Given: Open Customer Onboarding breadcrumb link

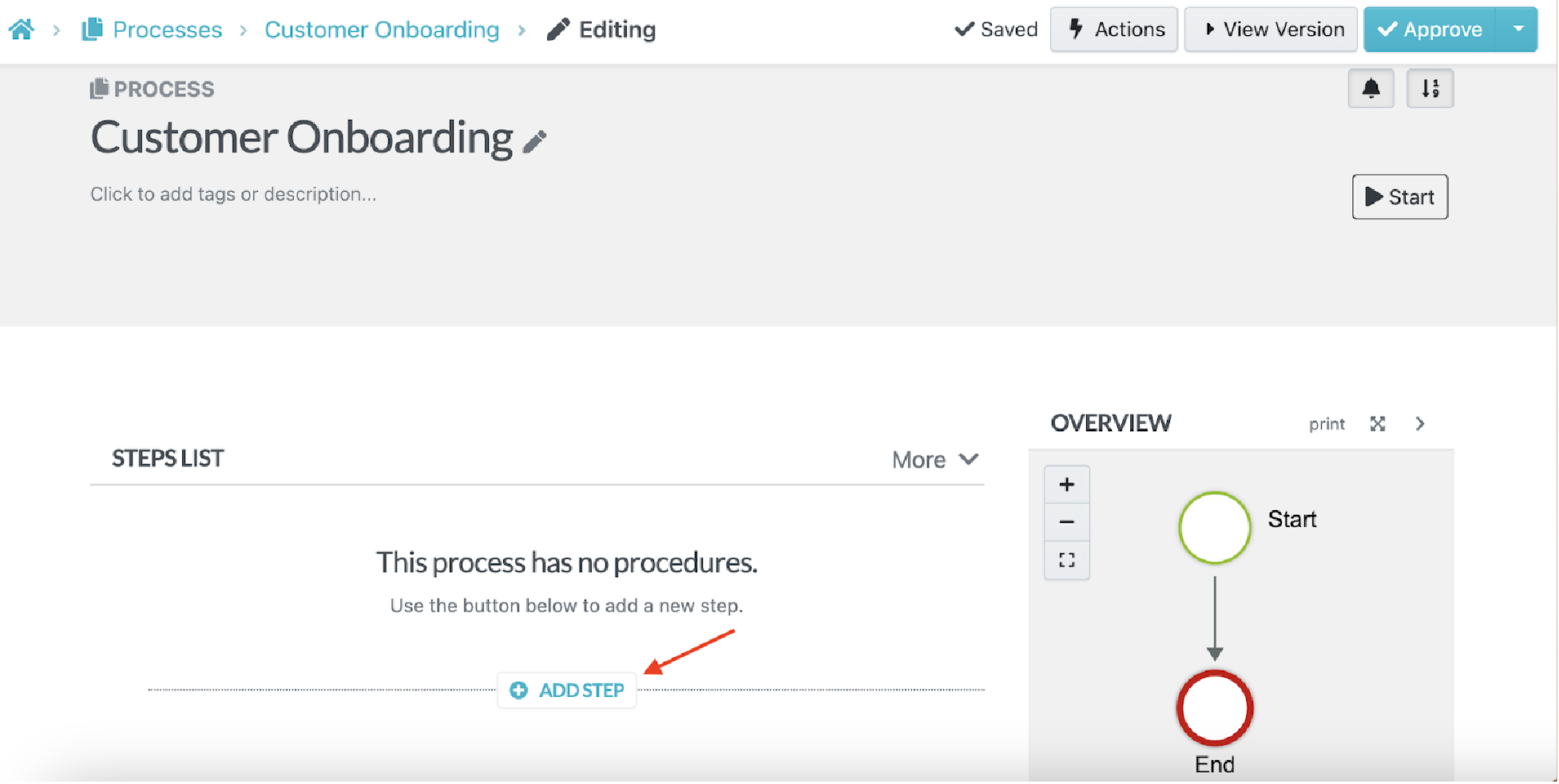Looking at the screenshot, I should coord(382,30).
